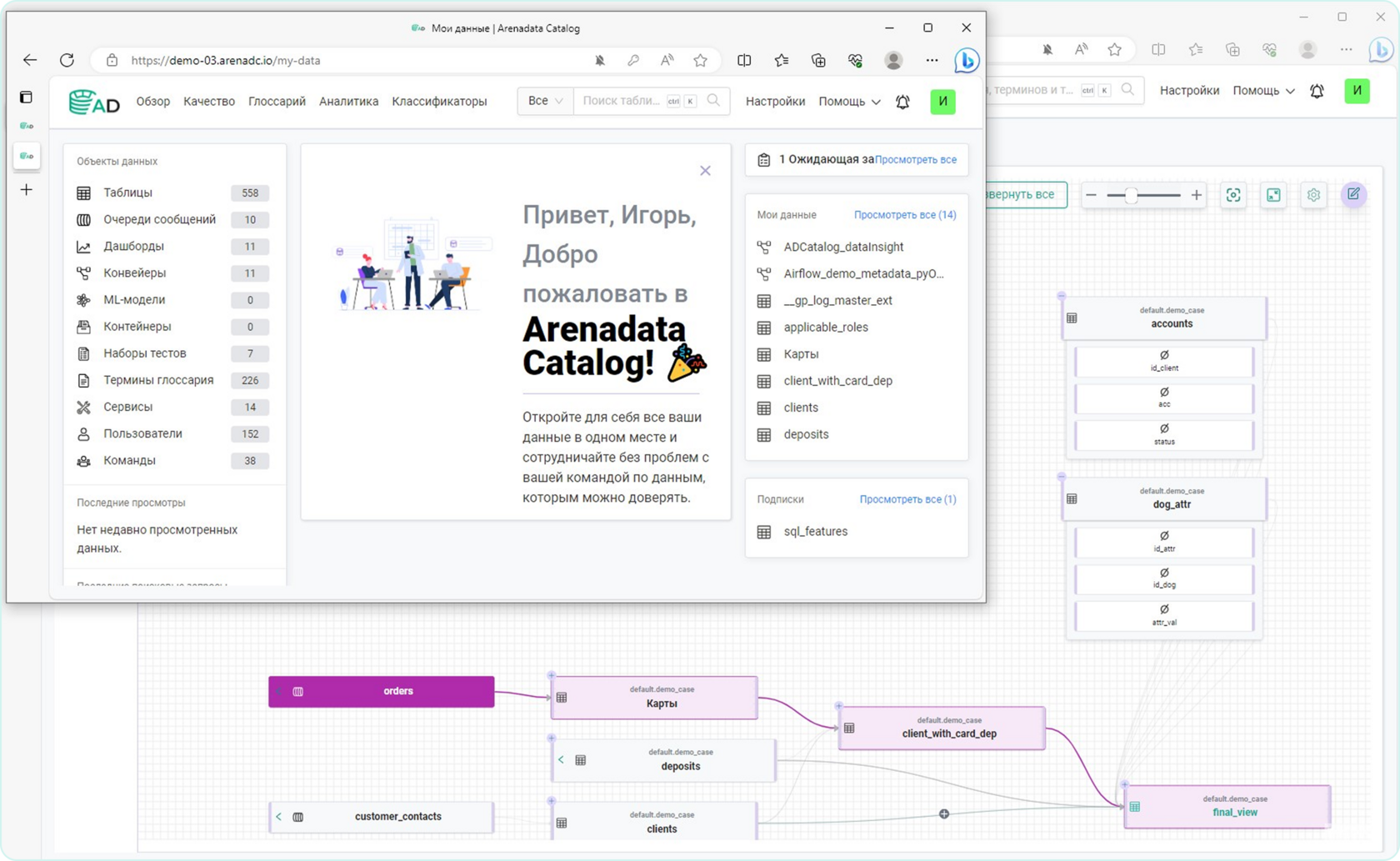Open the 'Таблицы' data objects row
This screenshot has width=1400, height=861.
click(173, 193)
